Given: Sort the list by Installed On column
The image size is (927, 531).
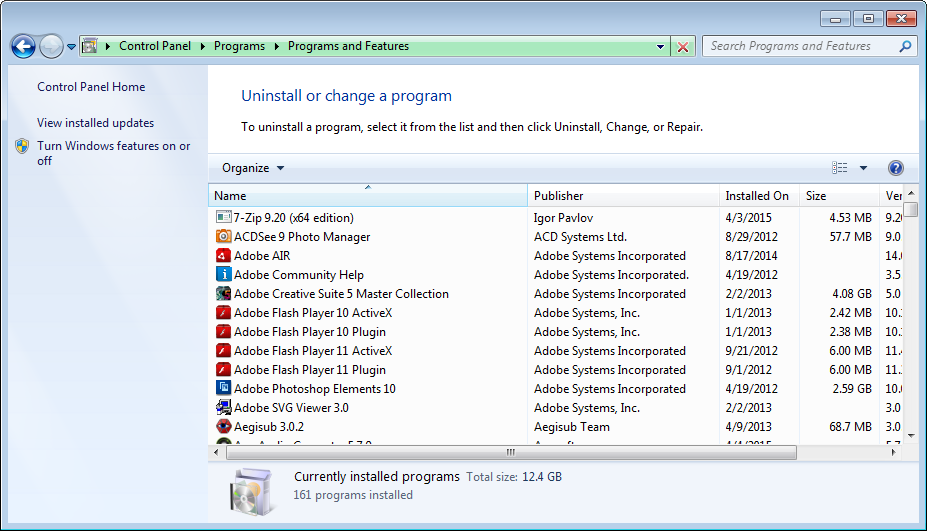Looking at the screenshot, I should (759, 196).
